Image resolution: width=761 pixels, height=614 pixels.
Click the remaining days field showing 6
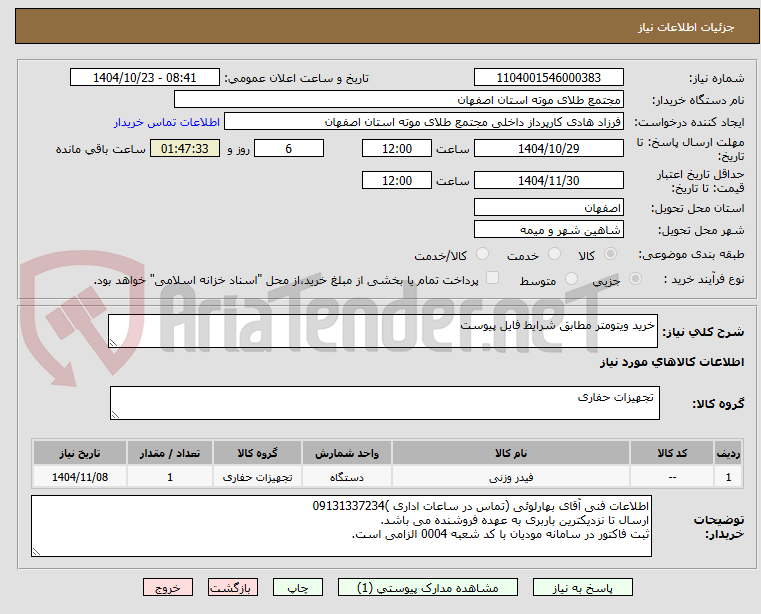tap(289, 149)
